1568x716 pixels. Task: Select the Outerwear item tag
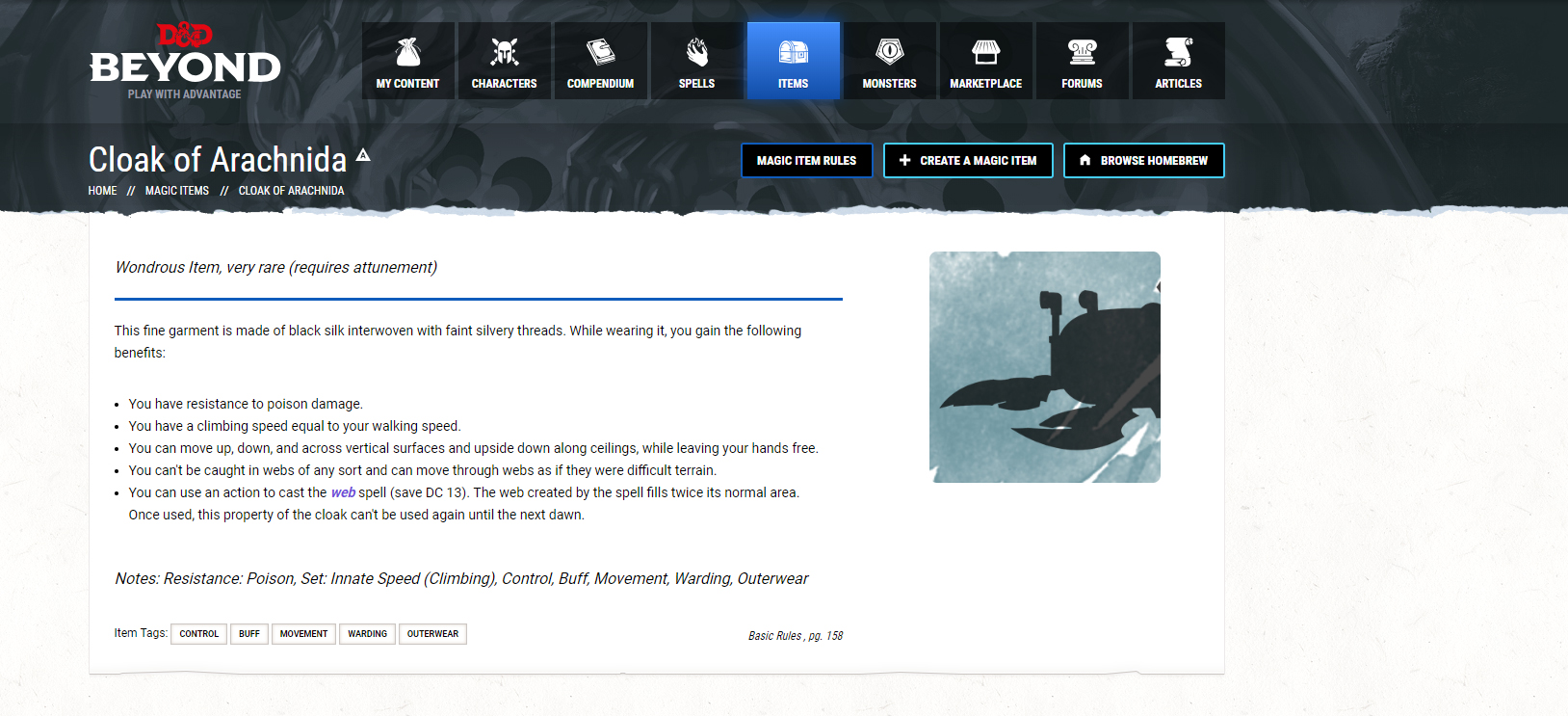[x=432, y=634]
